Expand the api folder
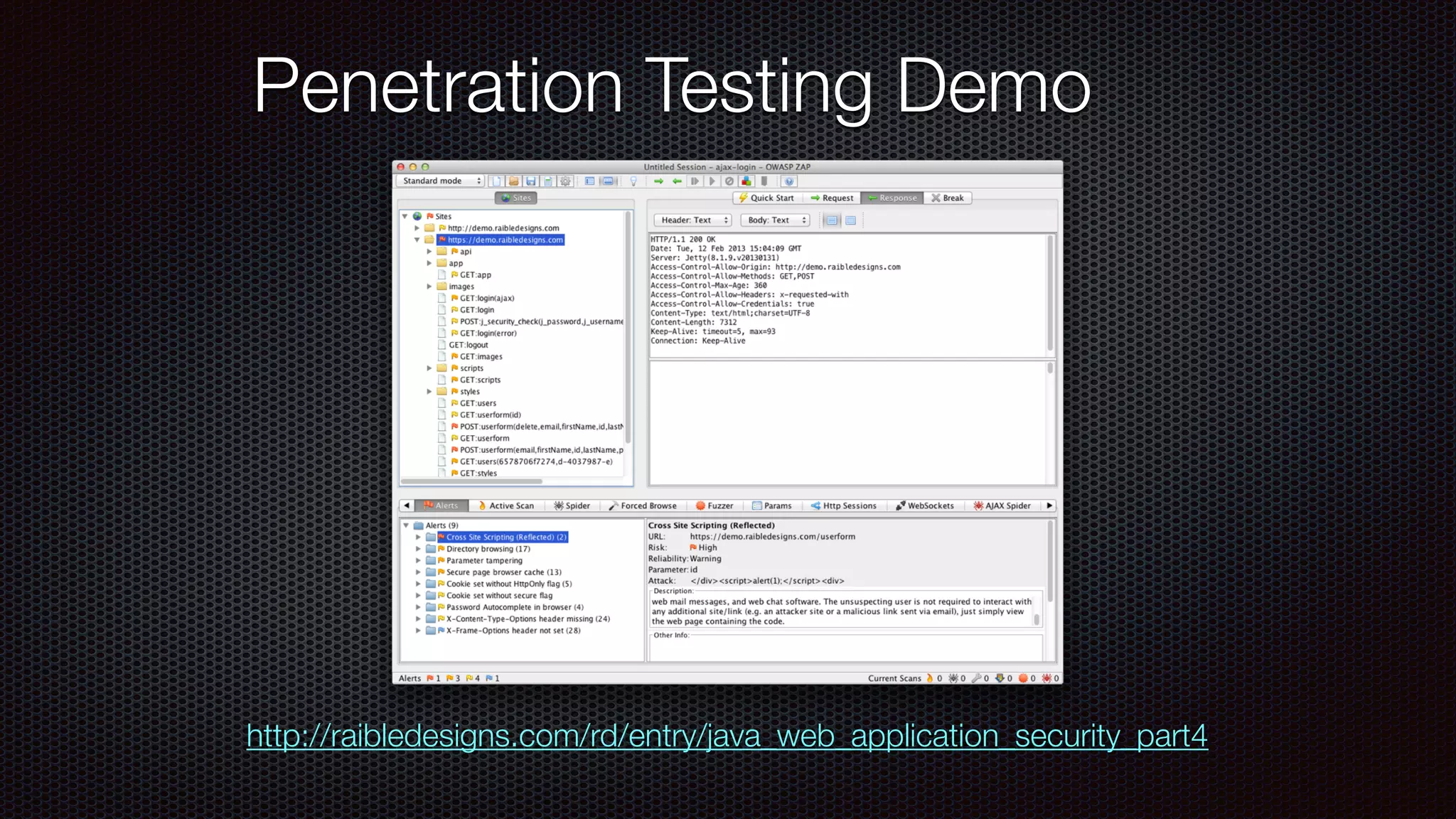 [429, 252]
